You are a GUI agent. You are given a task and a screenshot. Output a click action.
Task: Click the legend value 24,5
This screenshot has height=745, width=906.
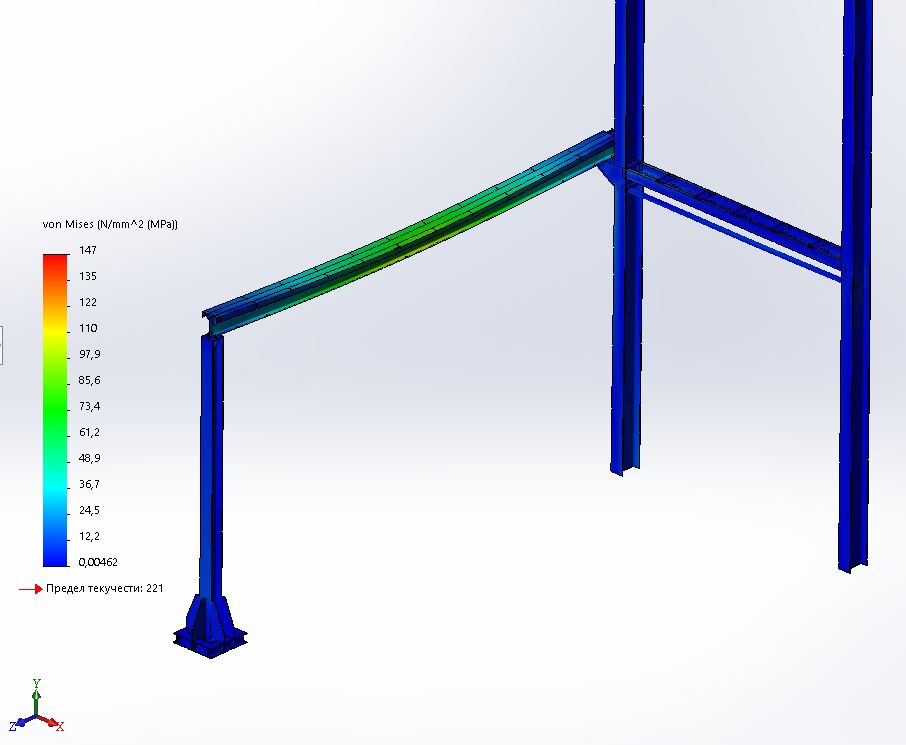click(90, 510)
